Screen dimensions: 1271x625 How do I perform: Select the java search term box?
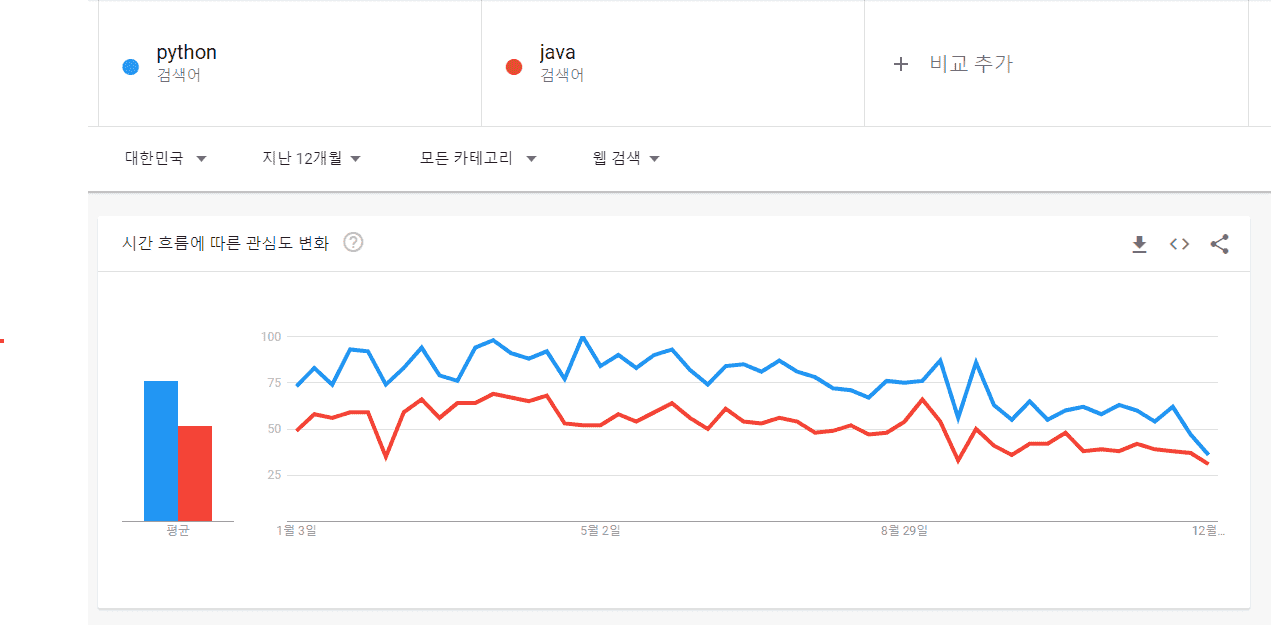click(x=672, y=62)
